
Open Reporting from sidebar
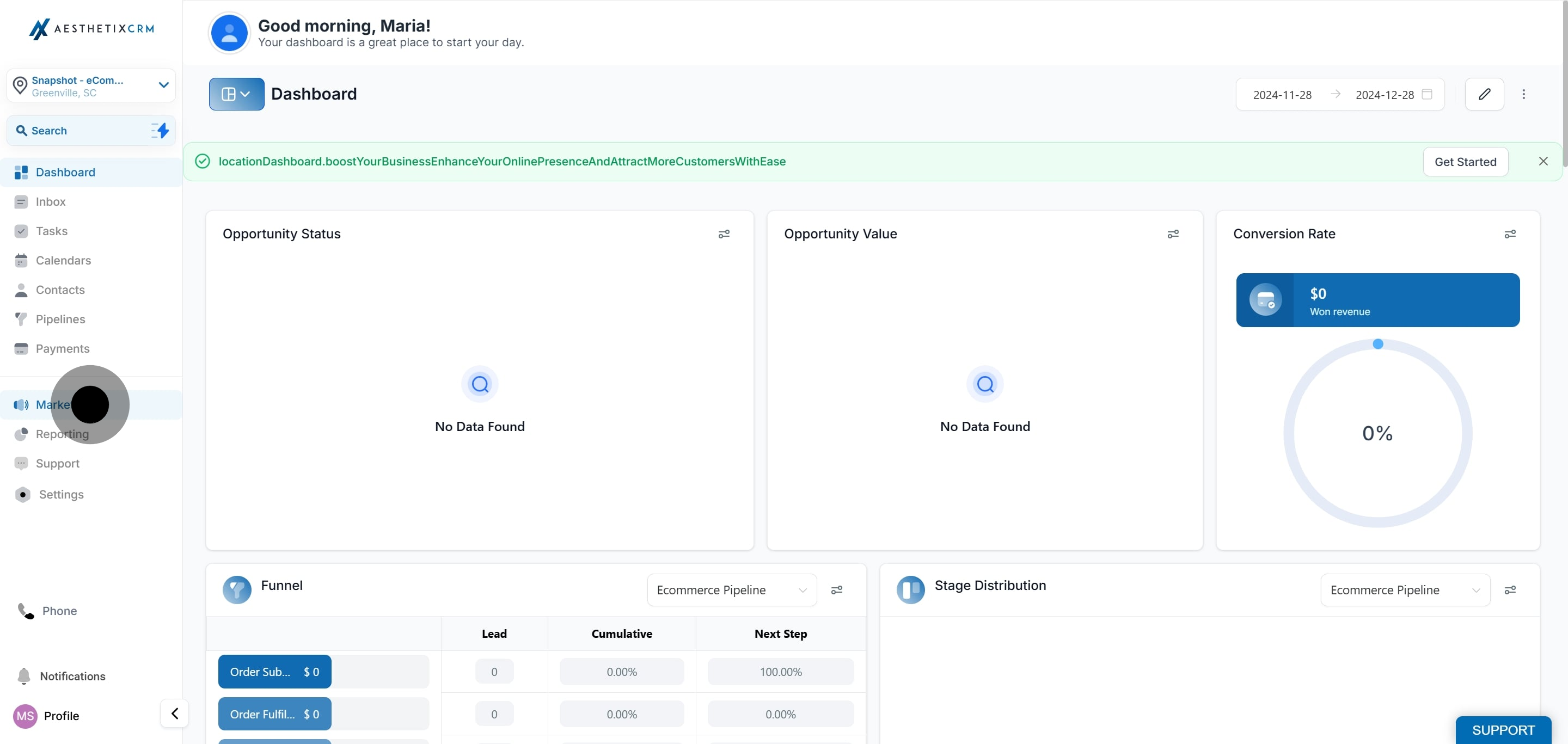tap(91, 434)
